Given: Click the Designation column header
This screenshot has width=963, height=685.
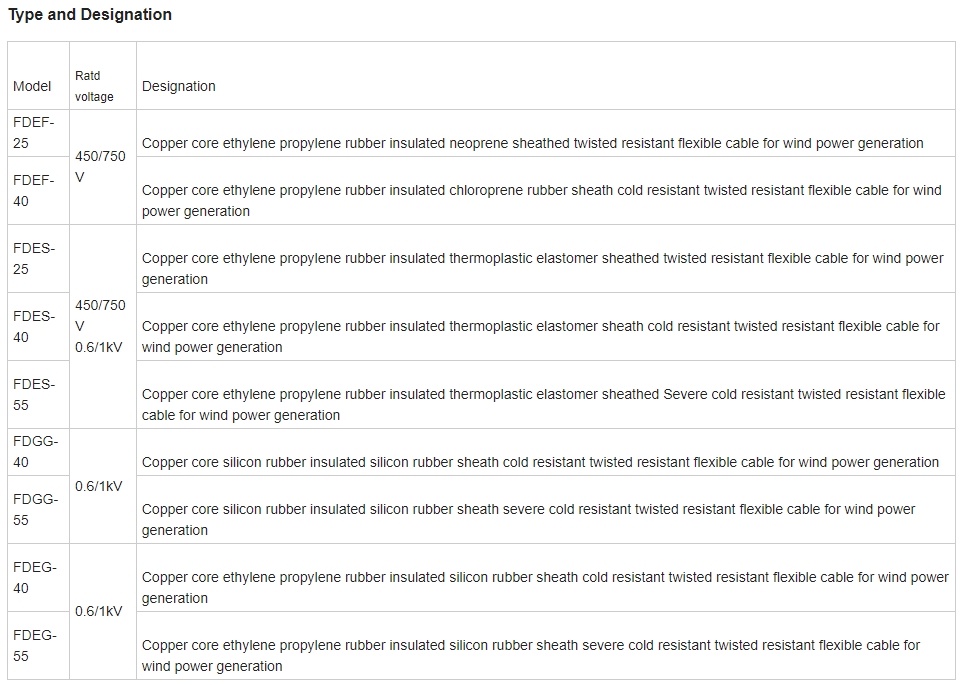Looking at the screenshot, I should 545,76.
